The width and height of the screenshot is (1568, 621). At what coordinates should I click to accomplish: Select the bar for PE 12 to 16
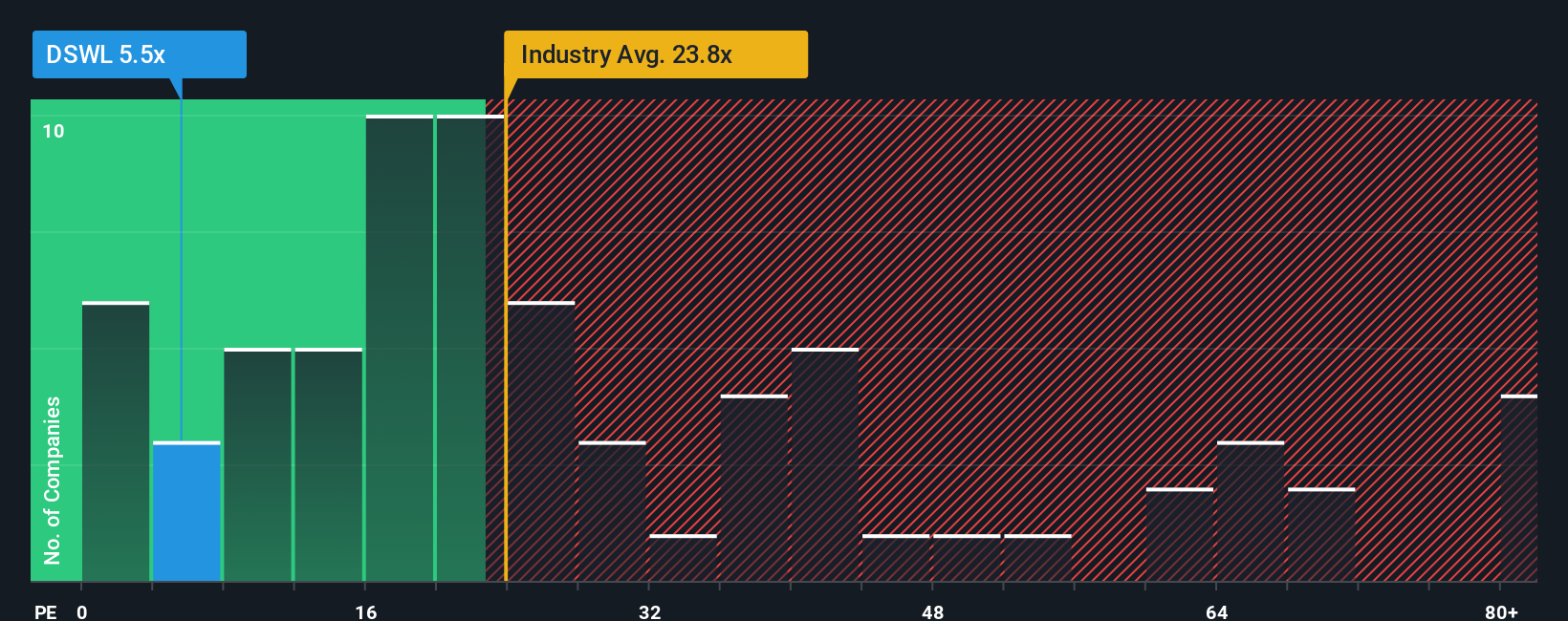[329, 464]
